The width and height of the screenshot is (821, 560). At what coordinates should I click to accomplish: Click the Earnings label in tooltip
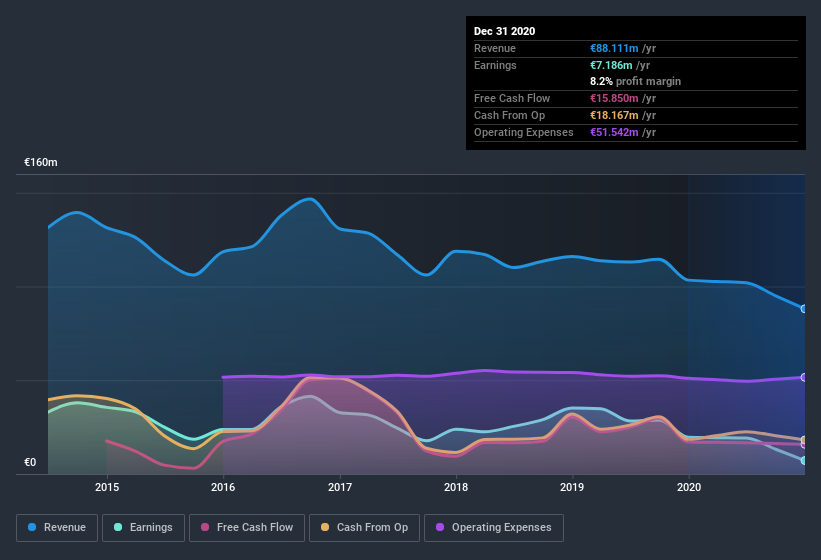495,65
